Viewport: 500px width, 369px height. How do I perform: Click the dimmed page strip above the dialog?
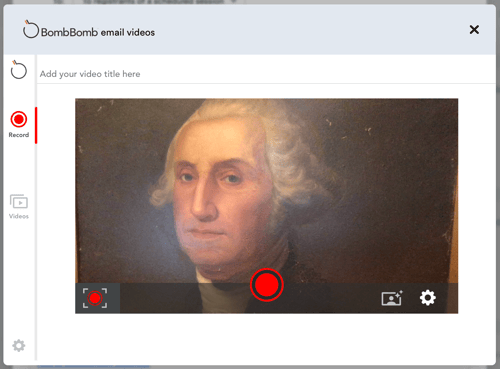[x=250, y=2]
